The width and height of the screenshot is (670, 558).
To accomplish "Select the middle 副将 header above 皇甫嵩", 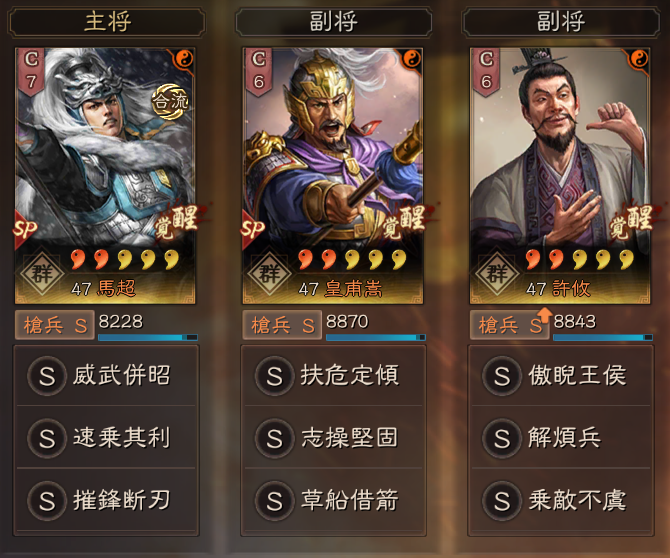I will coord(334,21).
